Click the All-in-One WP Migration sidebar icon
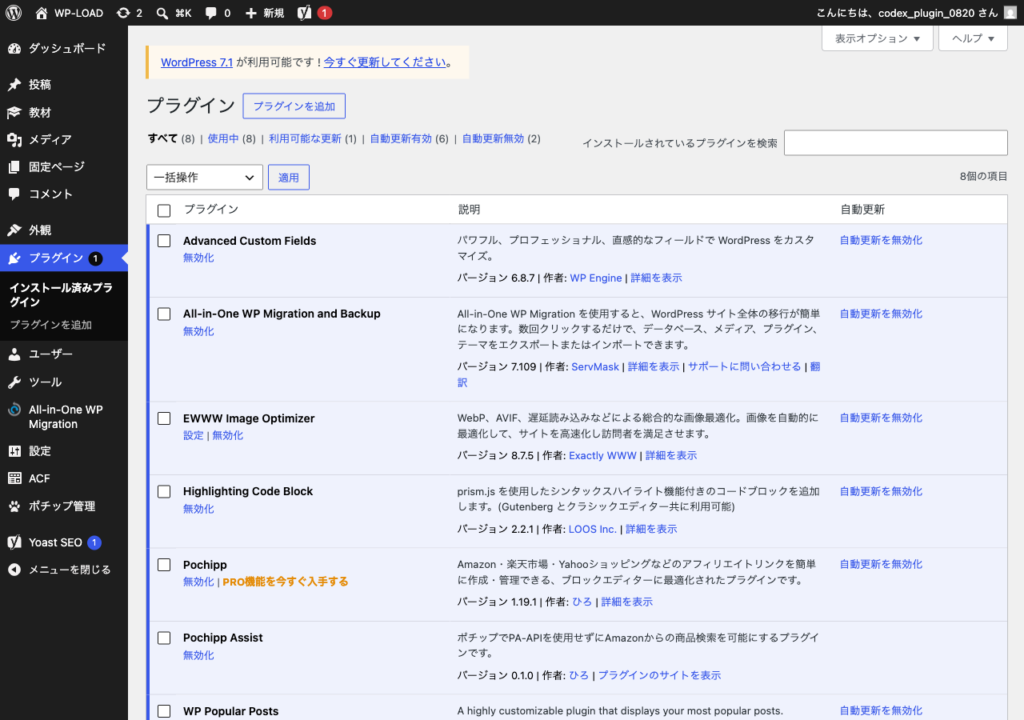Image resolution: width=1024 pixels, height=720 pixels. click(14, 410)
